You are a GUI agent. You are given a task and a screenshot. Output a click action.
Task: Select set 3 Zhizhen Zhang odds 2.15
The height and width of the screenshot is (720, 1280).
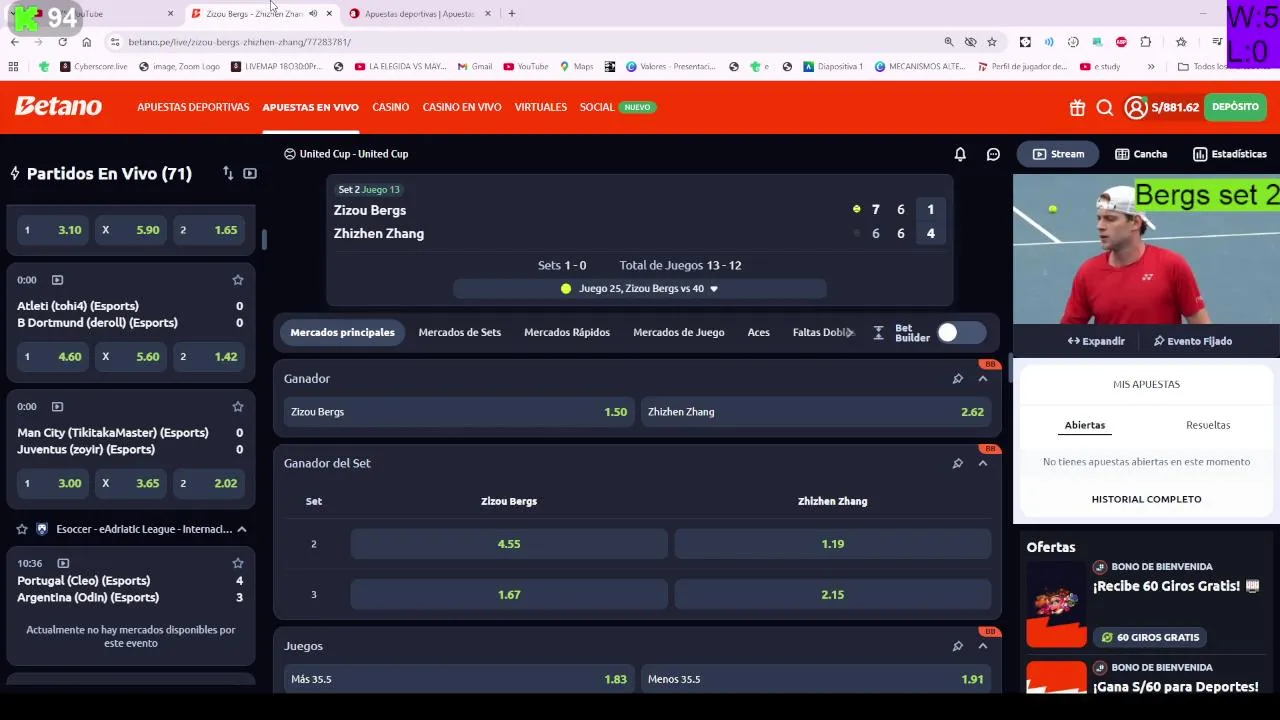coord(833,595)
